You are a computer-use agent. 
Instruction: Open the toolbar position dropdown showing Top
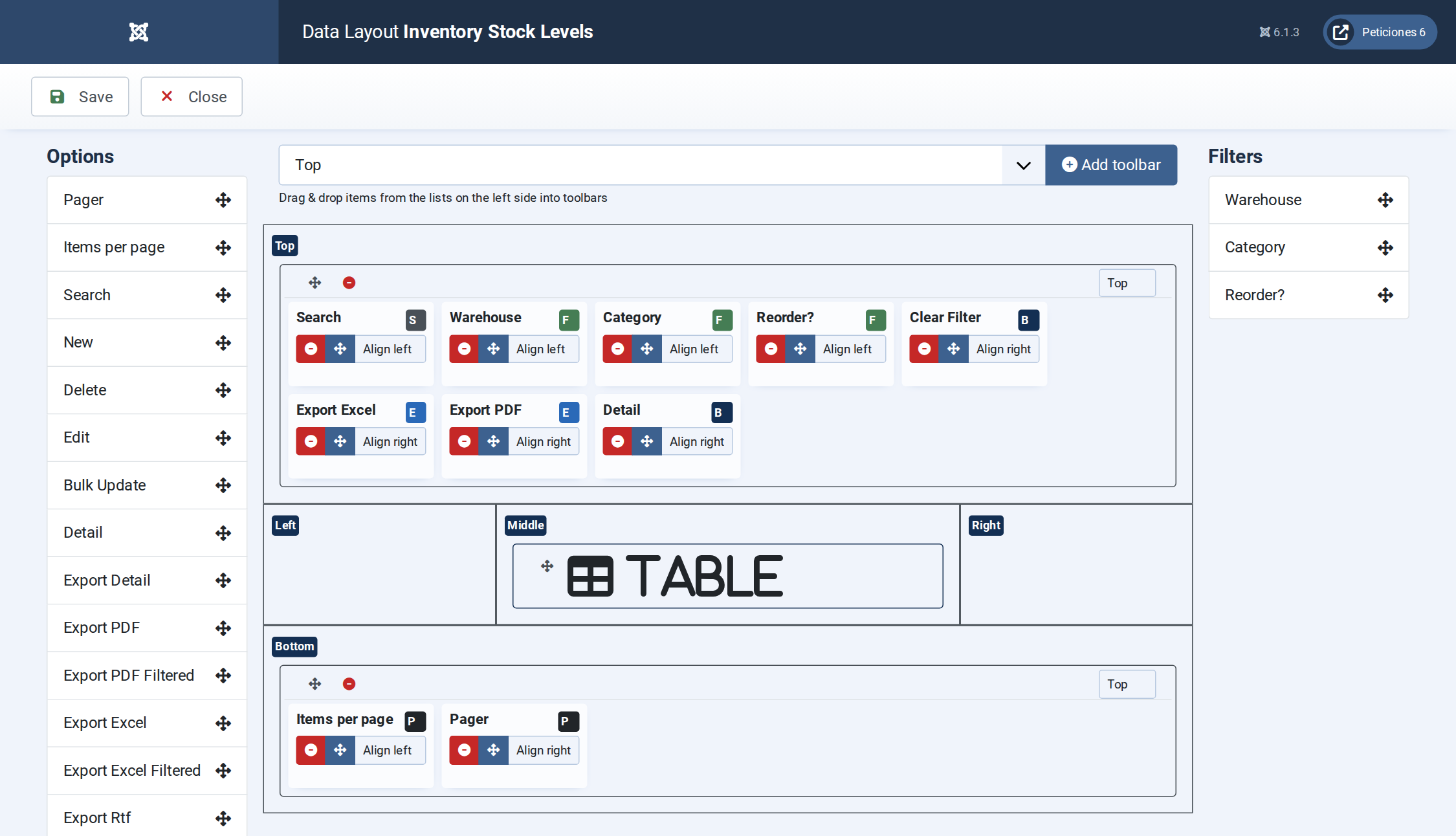(662, 165)
